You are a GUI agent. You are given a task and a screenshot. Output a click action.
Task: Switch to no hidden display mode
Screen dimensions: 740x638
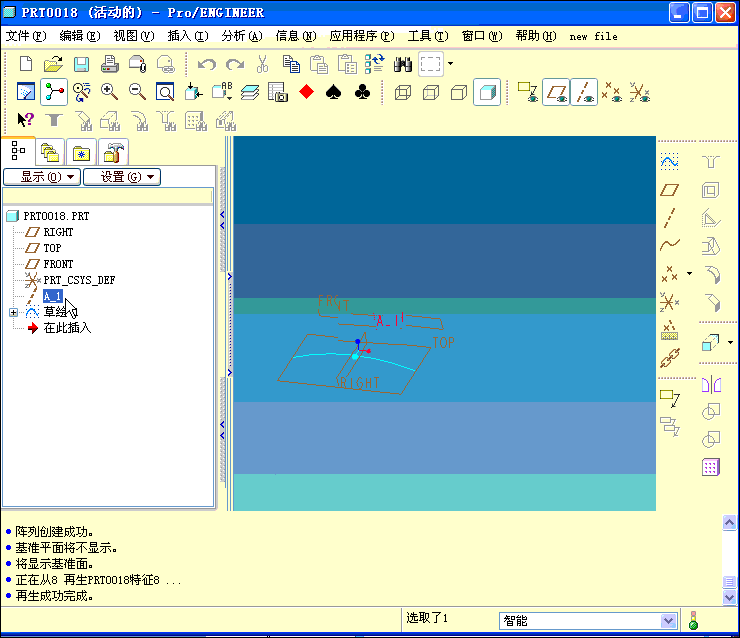click(x=459, y=92)
